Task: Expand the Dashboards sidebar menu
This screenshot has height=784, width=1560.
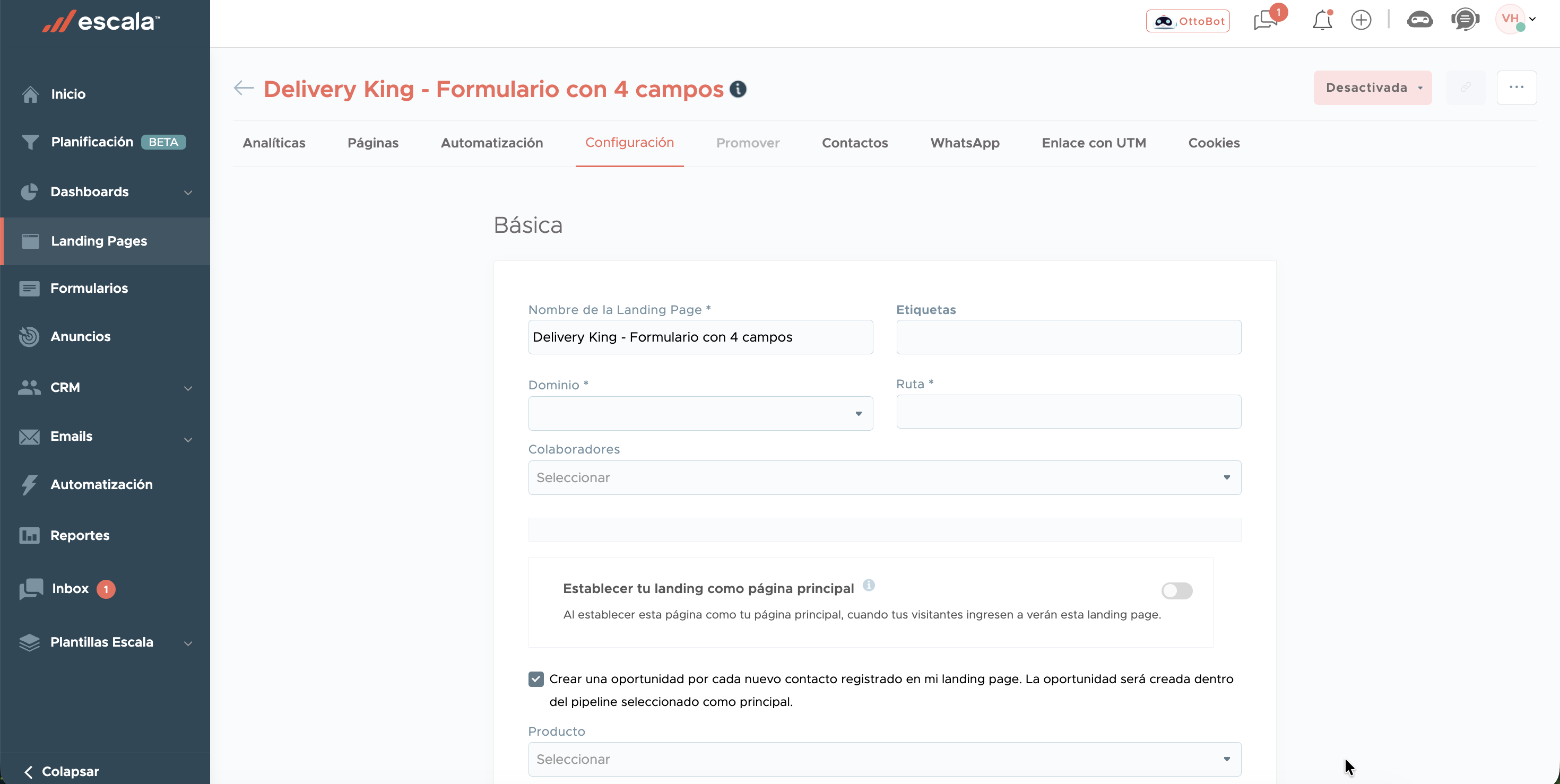Action: click(106, 192)
